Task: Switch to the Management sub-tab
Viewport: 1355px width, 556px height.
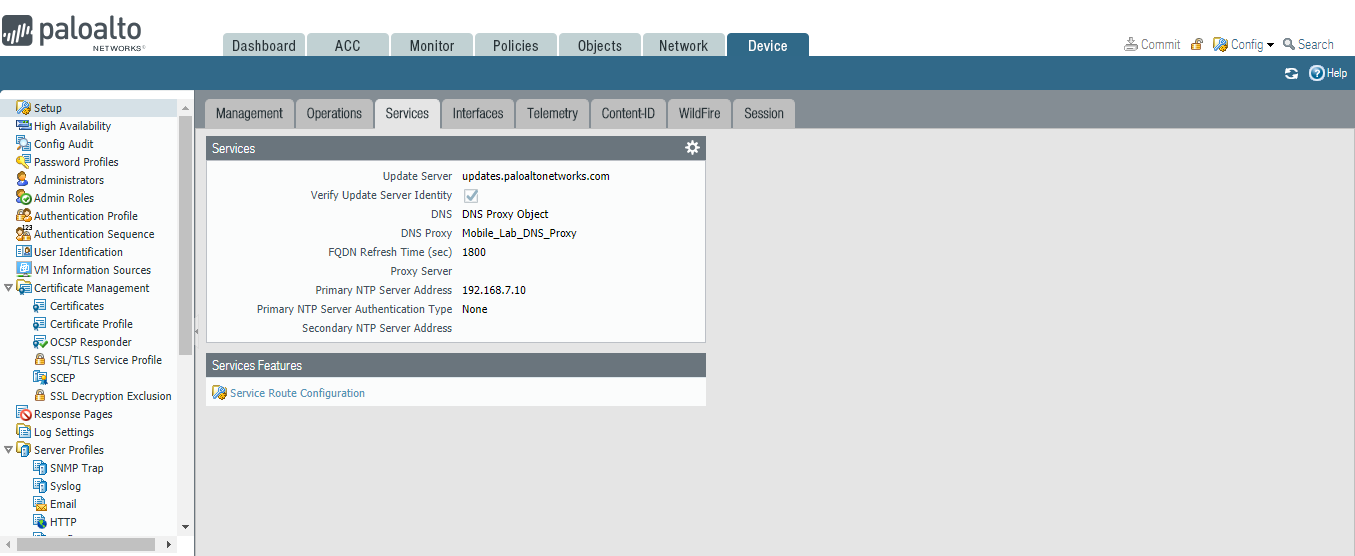Action: click(x=249, y=113)
